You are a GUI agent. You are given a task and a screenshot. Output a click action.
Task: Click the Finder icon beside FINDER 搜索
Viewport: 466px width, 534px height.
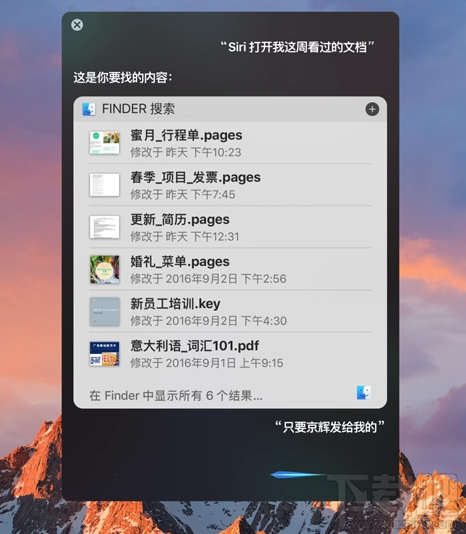[89, 109]
